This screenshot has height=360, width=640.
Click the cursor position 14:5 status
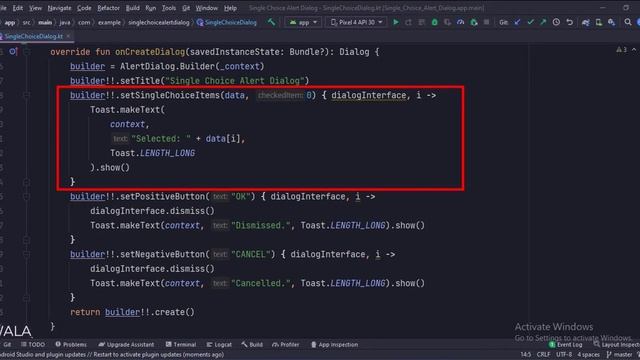coord(526,354)
